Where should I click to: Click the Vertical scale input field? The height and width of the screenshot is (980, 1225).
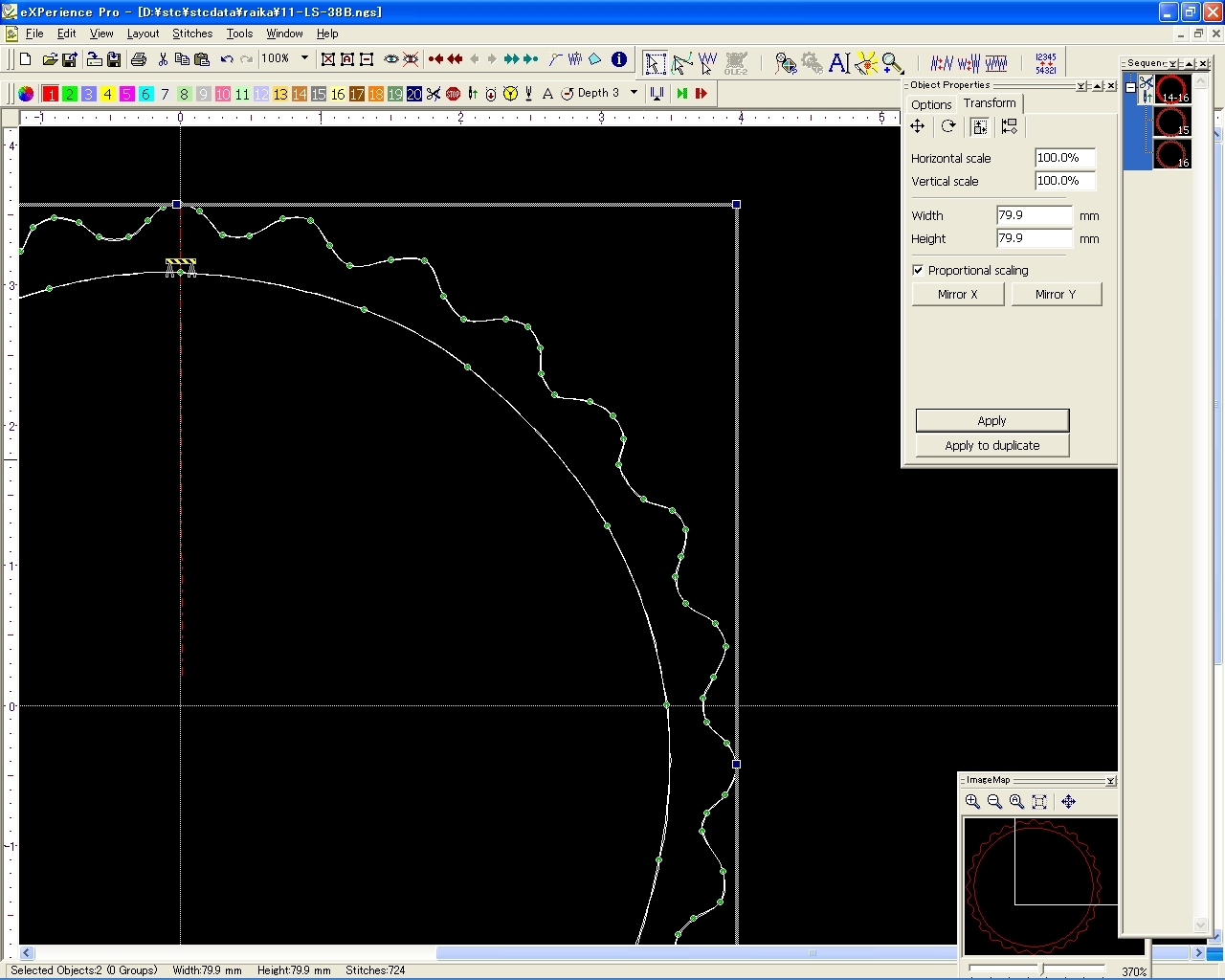[x=1064, y=181]
